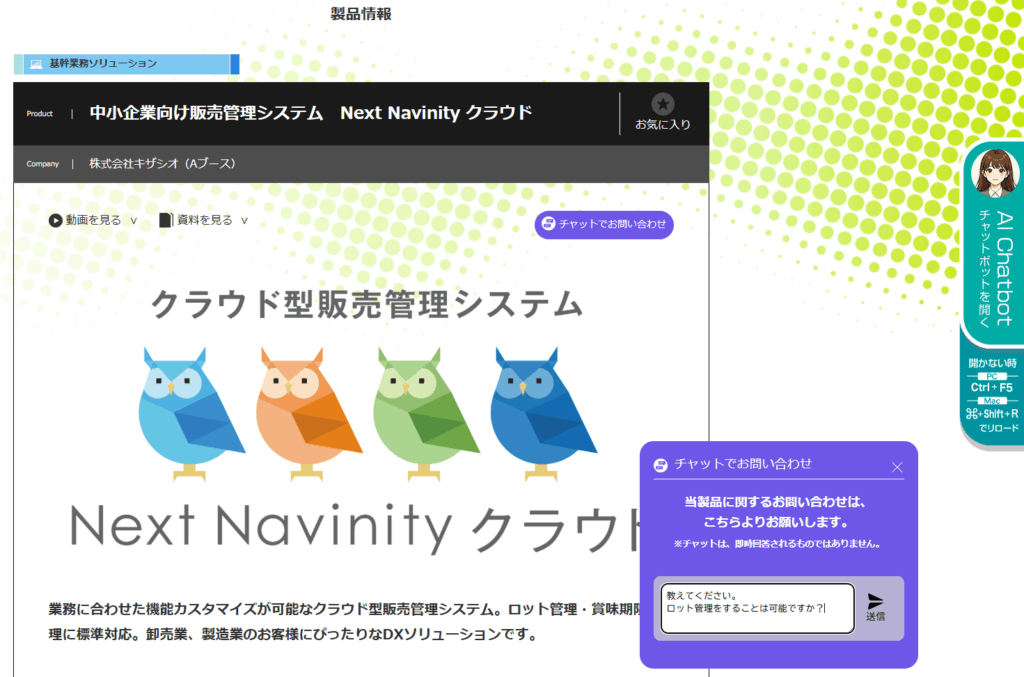
Task: Close the chat inquiry popup
Action: 897,467
